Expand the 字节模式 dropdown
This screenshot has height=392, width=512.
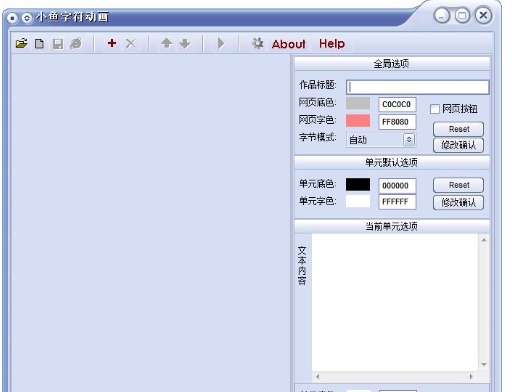coord(409,140)
